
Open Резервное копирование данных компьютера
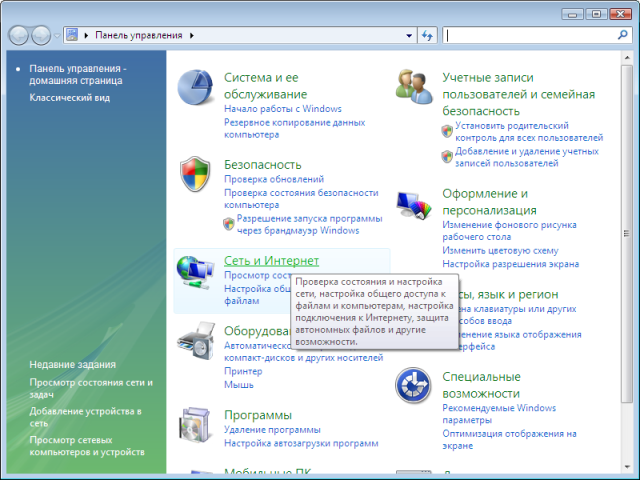[x=294, y=129]
